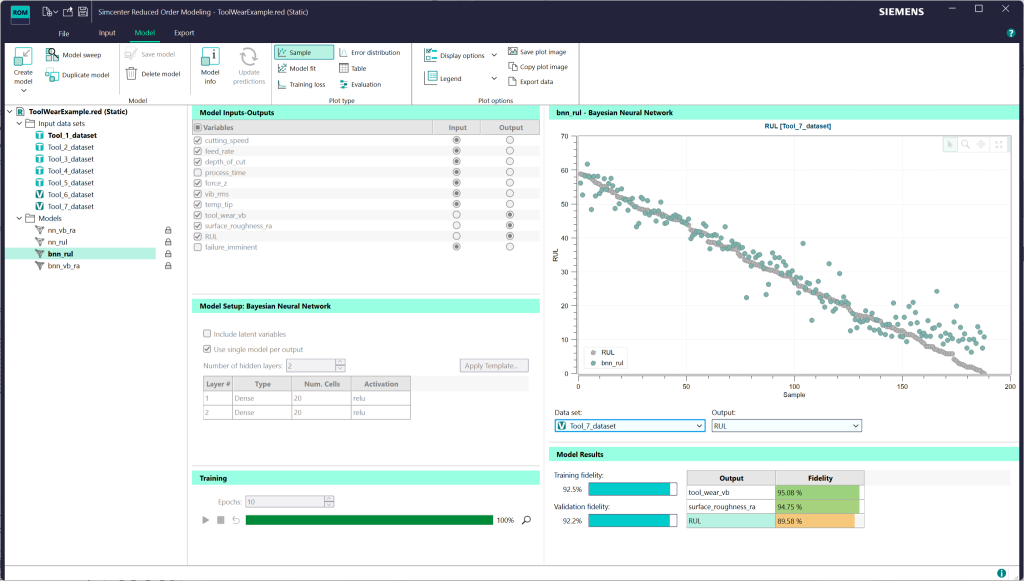Screen dimensions: 1024x581
Task: Switch to the Export tab
Action: tap(184, 33)
